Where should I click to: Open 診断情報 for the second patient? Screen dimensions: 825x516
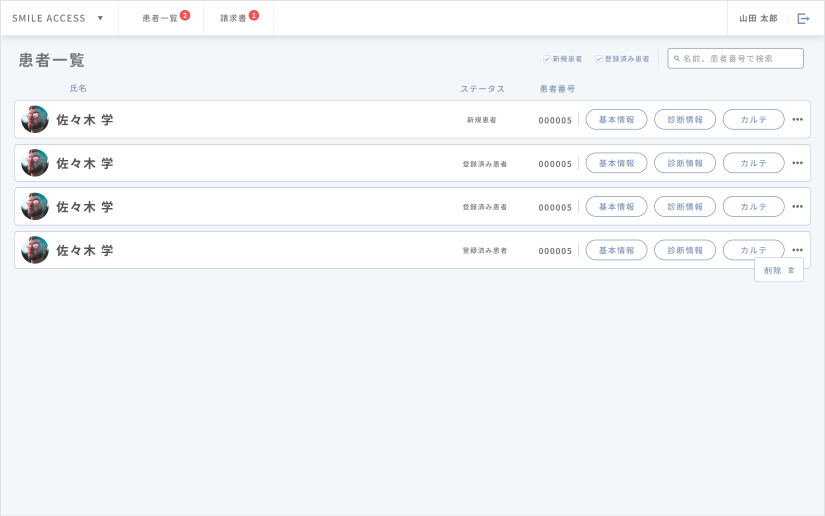pos(685,163)
